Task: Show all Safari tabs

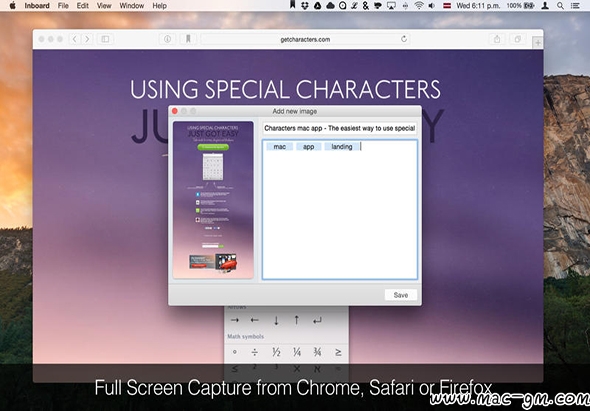Action: point(518,39)
